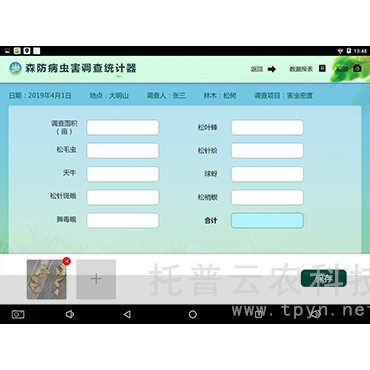Image resolution: width=370 pixels, height=370 pixels.
Task: Click the back arrow icon
Action: tap(272, 69)
